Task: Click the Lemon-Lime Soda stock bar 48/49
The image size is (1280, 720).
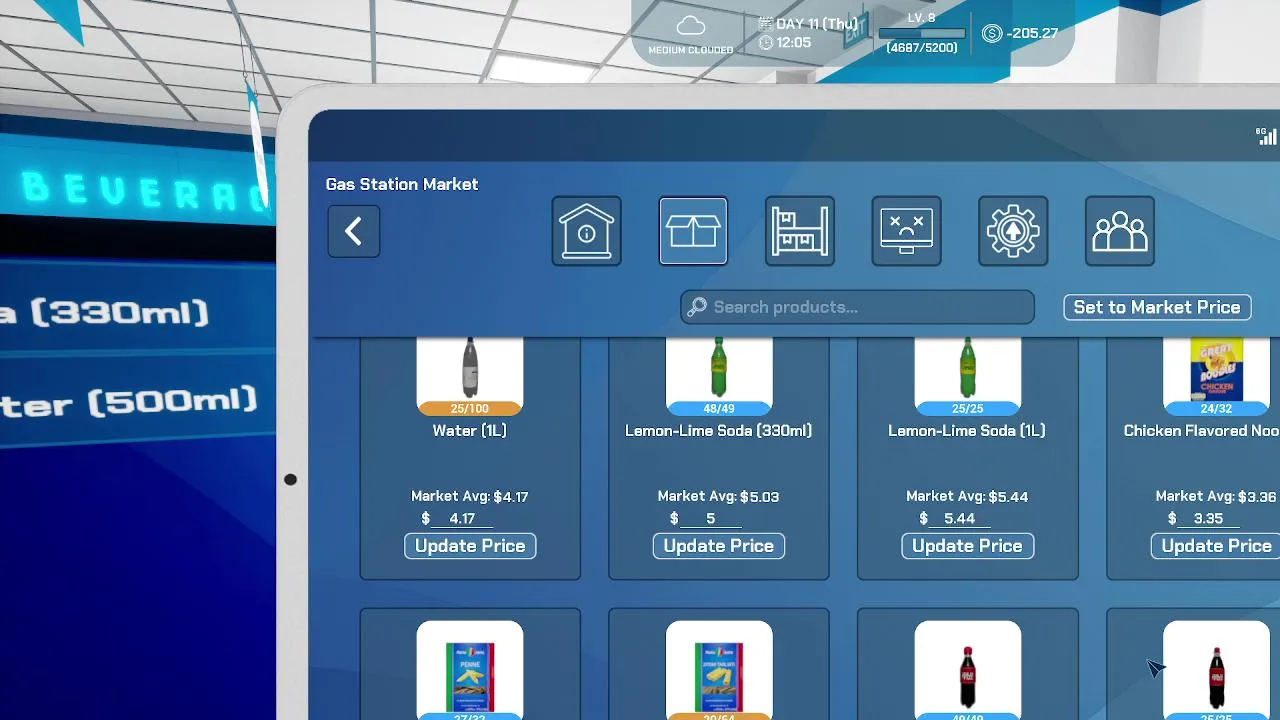Action: [x=719, y=408]
